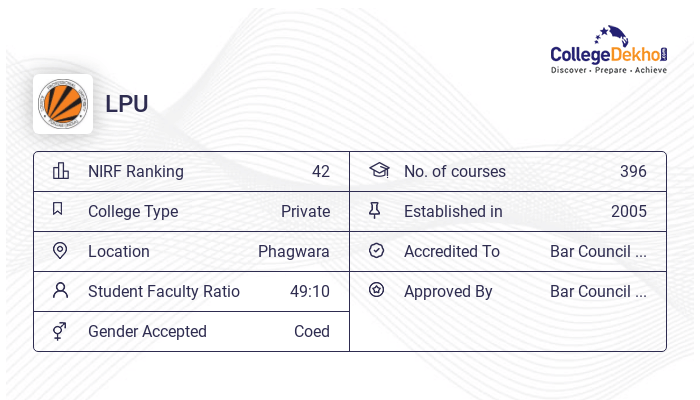
Task: Click the Established in year 2005
Action: [x=629, y=211]
